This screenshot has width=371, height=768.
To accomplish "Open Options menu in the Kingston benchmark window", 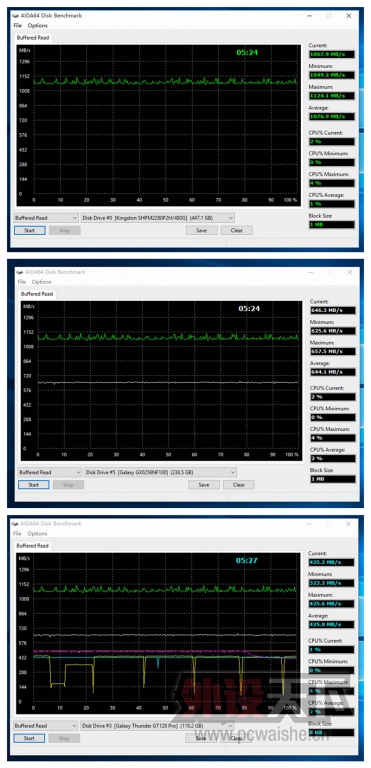I will pos(38,25).
